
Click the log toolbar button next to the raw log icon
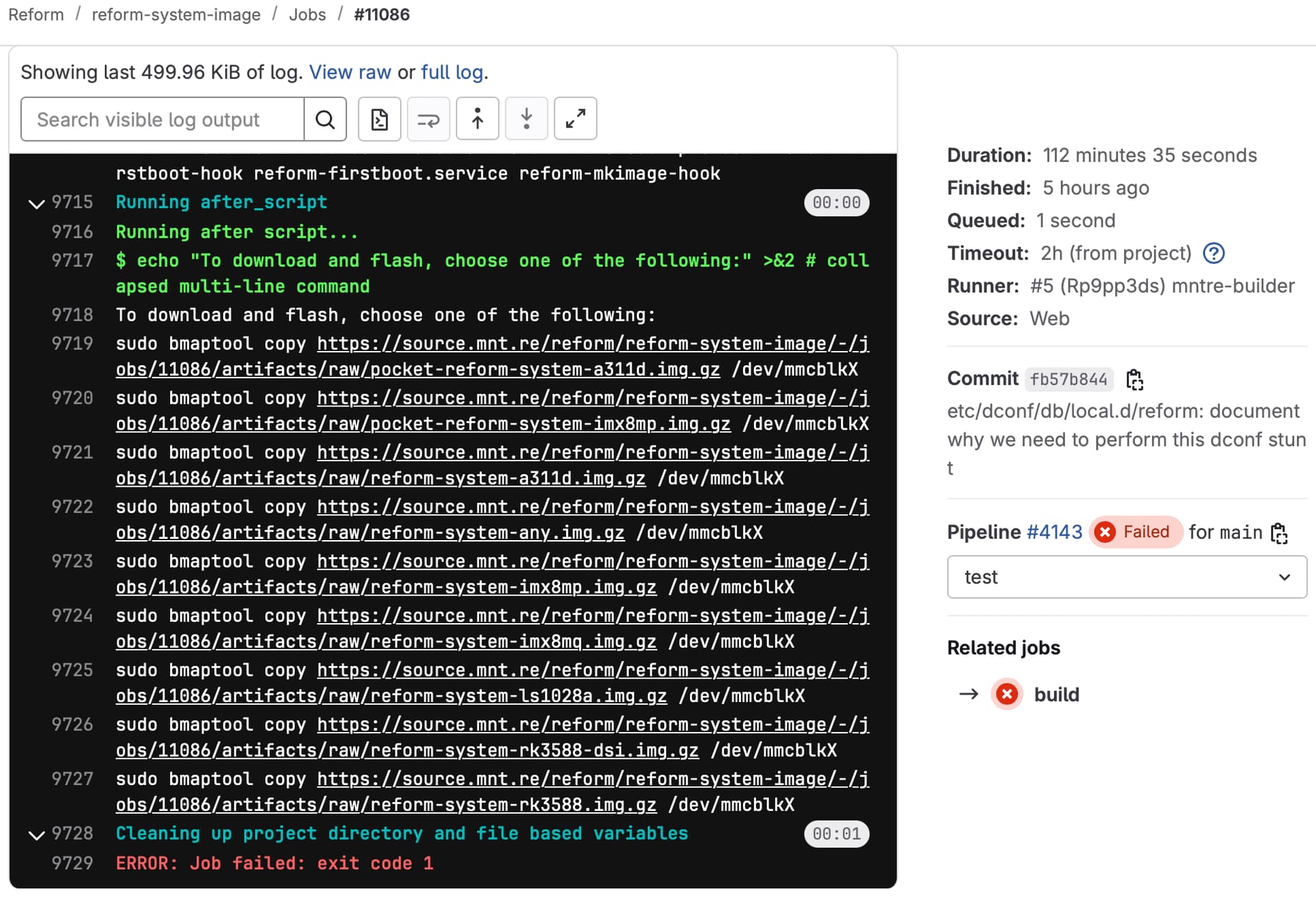click(x=428, y=119)
